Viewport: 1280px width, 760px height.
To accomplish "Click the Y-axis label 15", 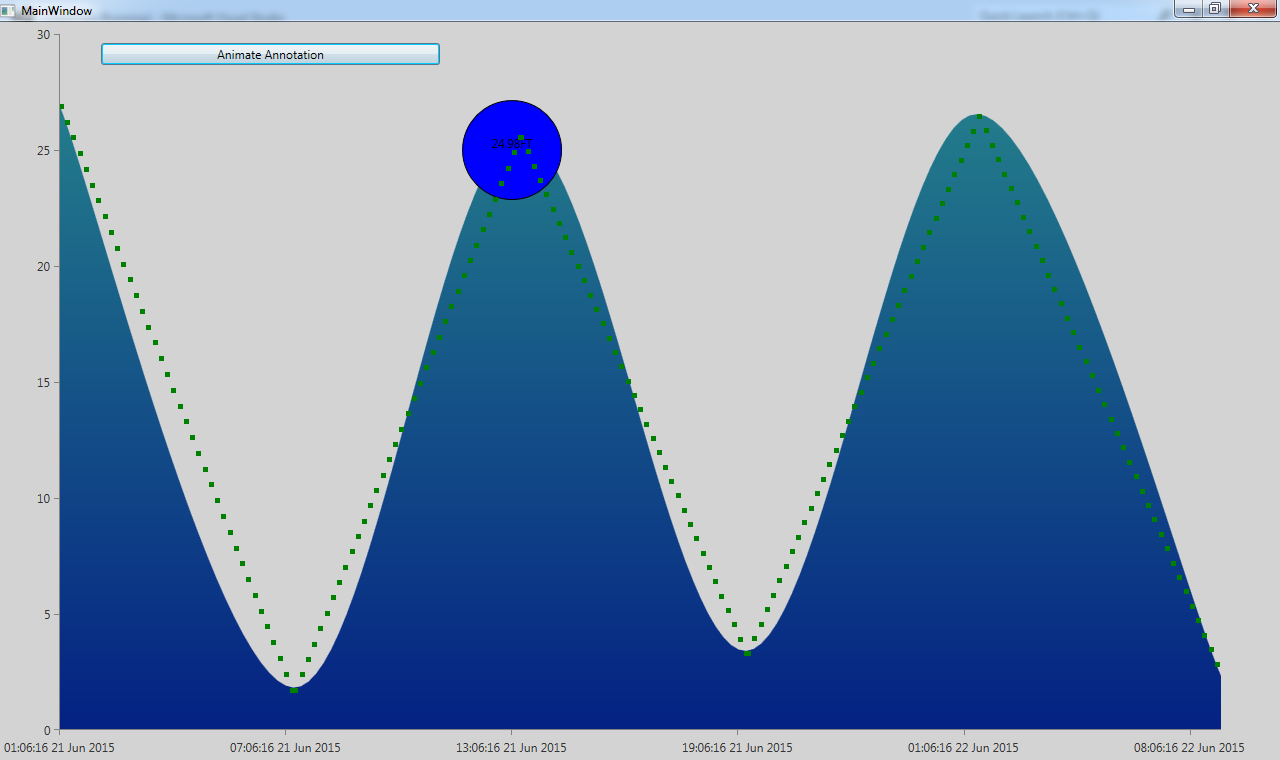I will point(43,382).
